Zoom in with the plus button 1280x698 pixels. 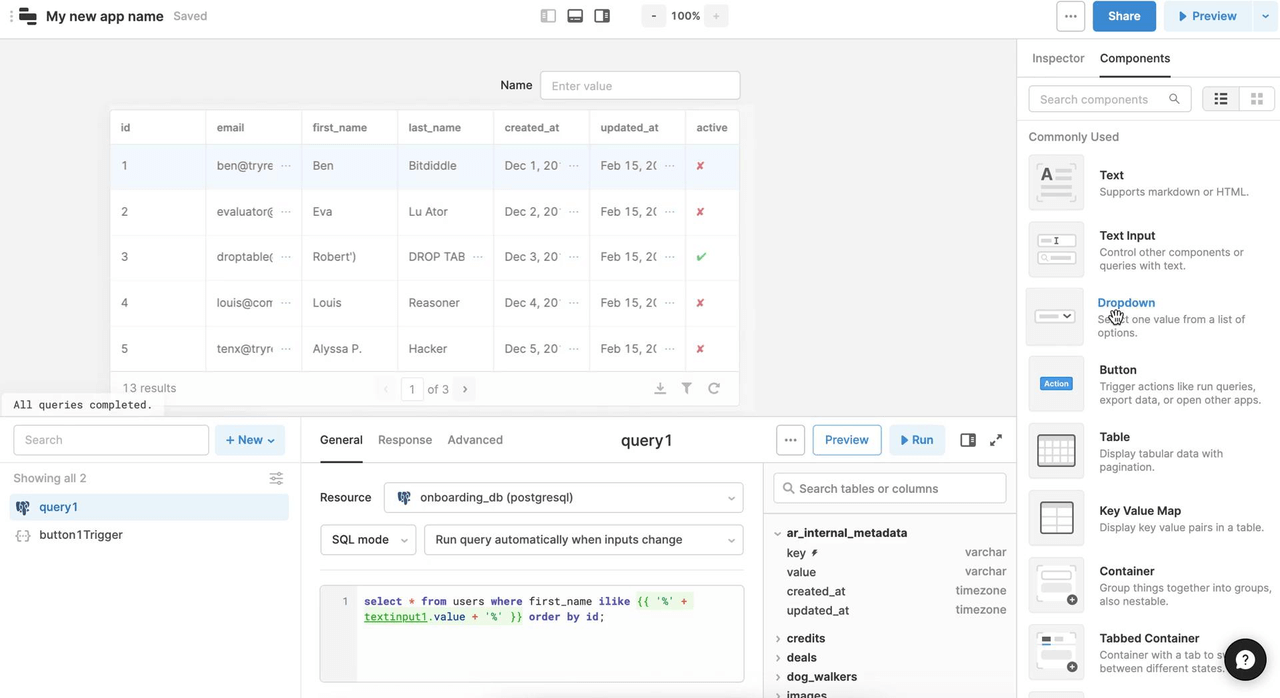tap(716, 16)
